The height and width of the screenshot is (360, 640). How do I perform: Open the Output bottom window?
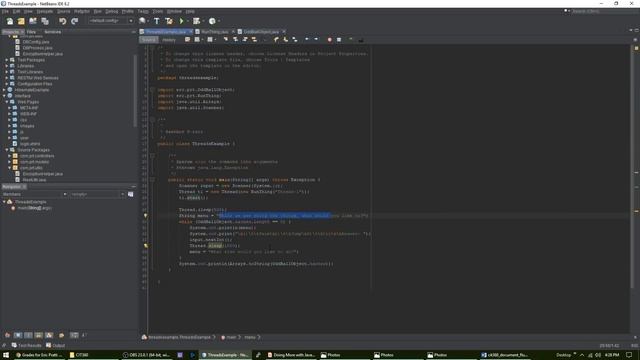(56, 345)
